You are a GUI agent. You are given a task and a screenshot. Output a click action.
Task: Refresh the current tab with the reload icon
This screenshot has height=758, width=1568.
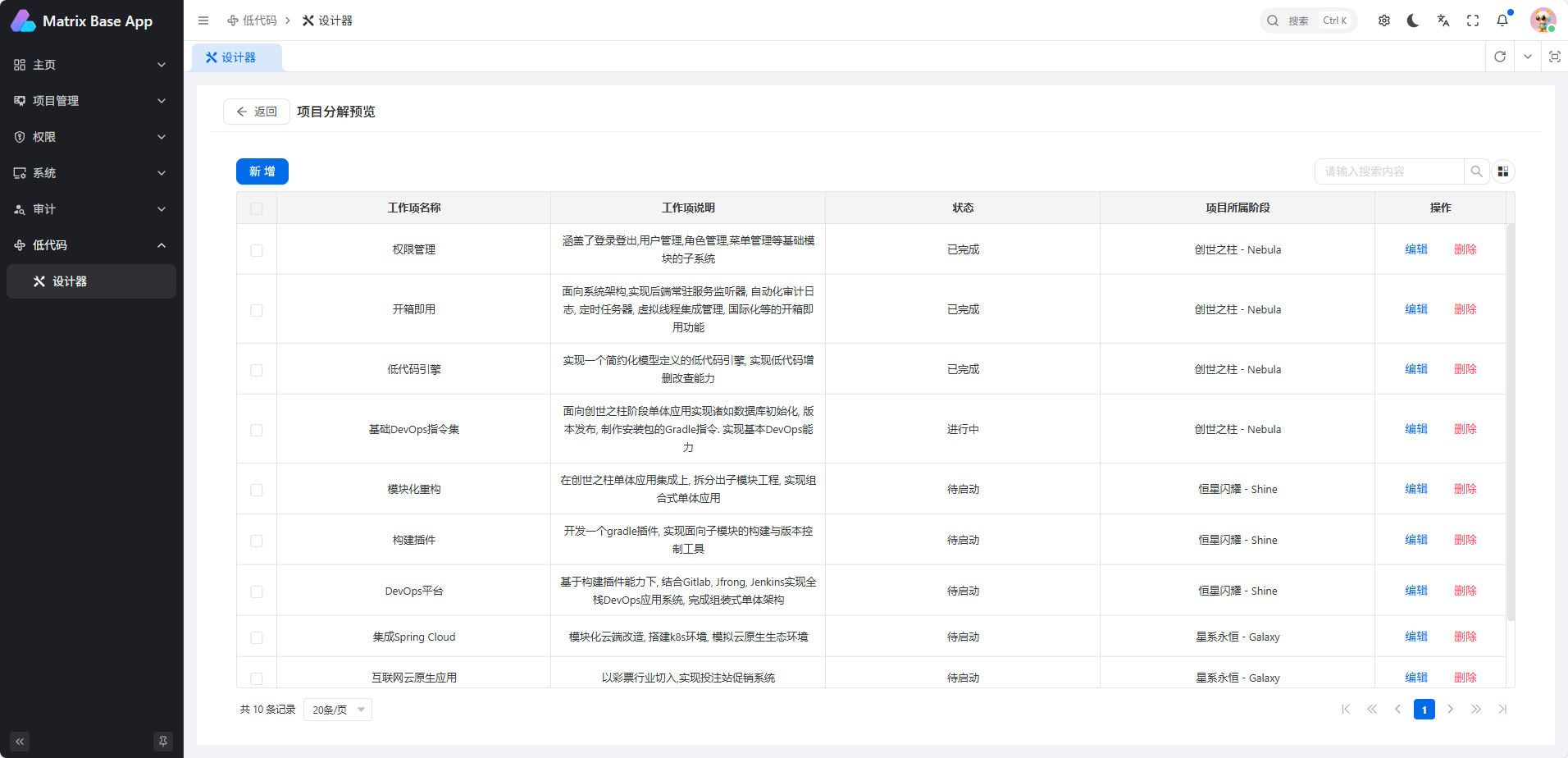[1500, 57]
